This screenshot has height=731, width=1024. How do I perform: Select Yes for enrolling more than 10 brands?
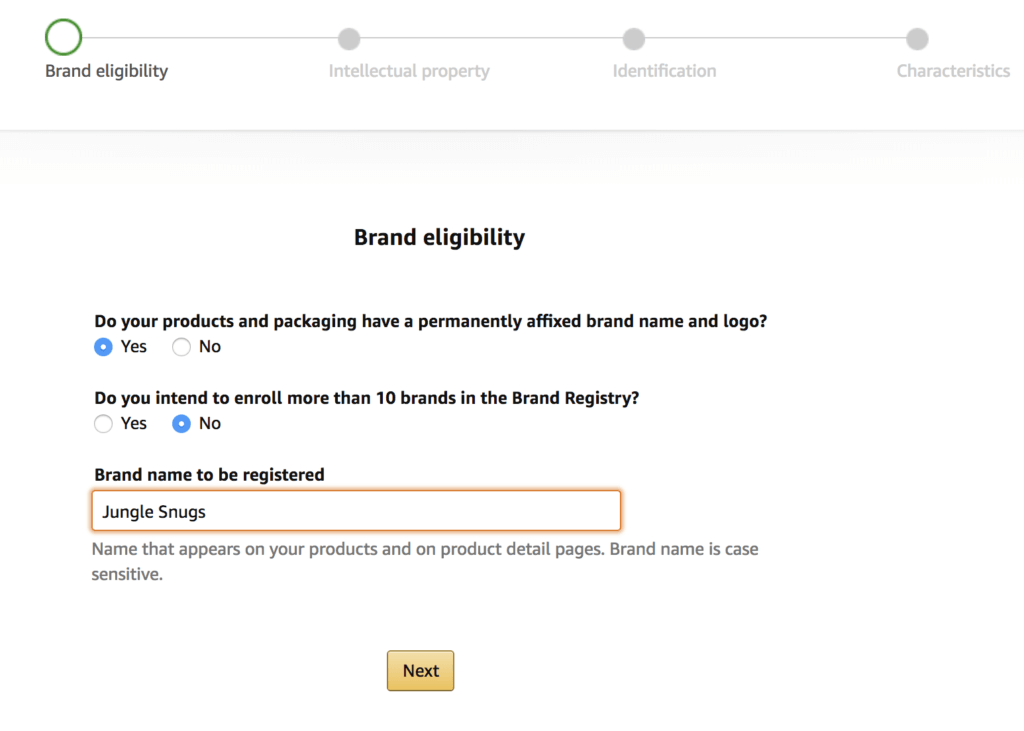pos(103,423)
